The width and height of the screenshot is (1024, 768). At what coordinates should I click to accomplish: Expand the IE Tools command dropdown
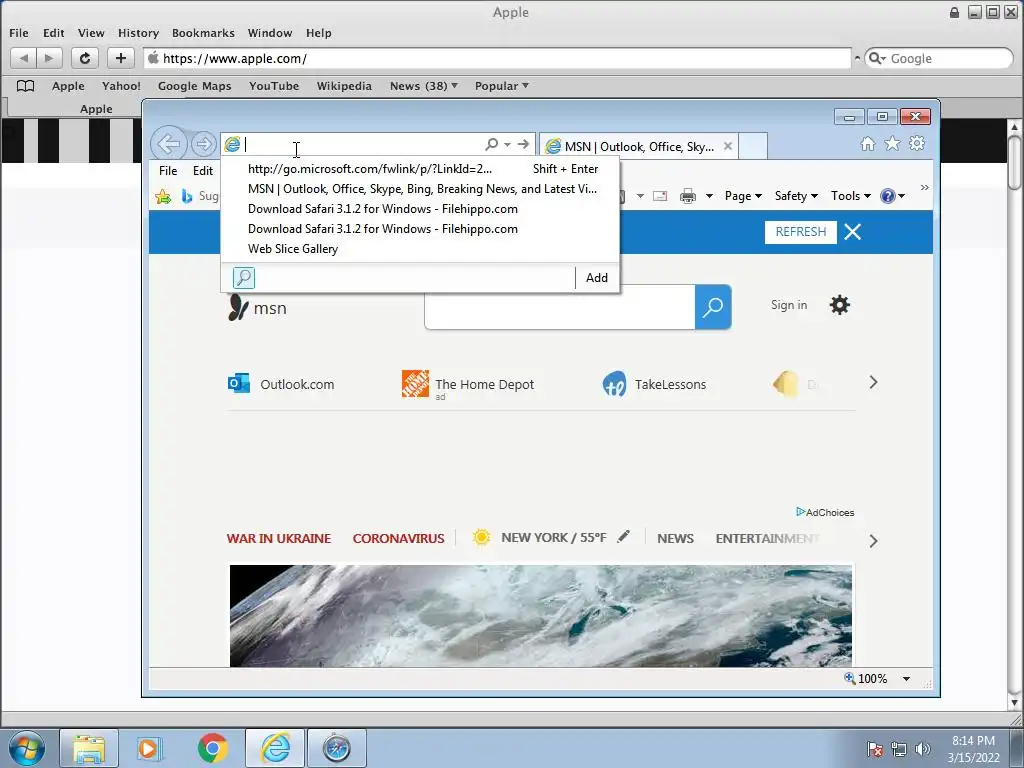(850, 196)
